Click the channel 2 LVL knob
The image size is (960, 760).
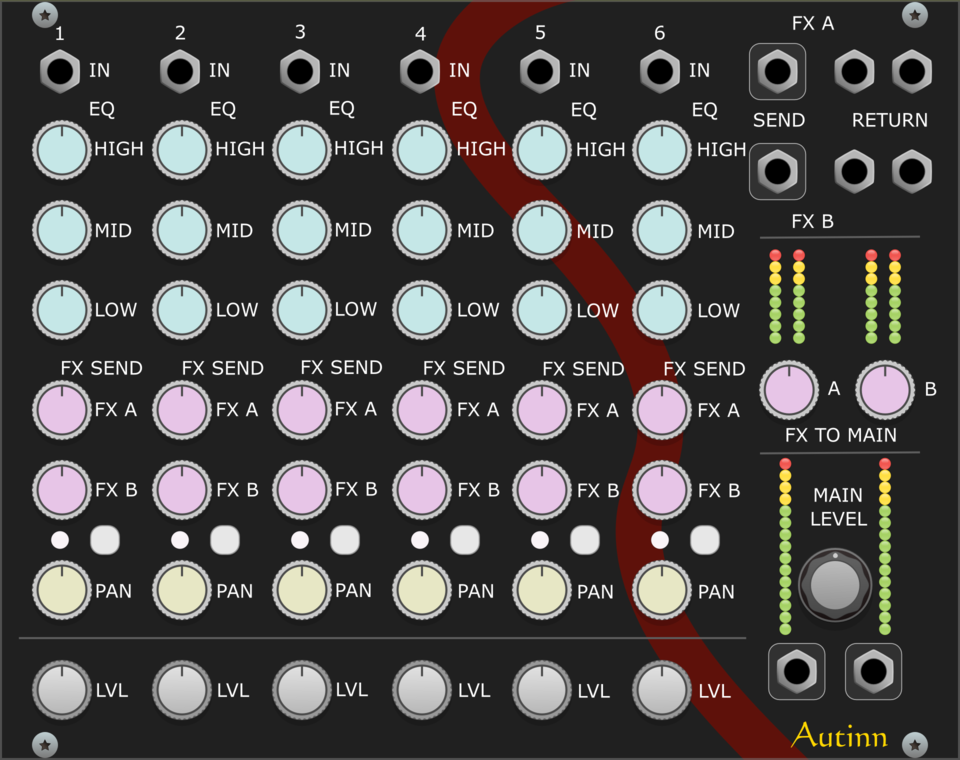182,690
